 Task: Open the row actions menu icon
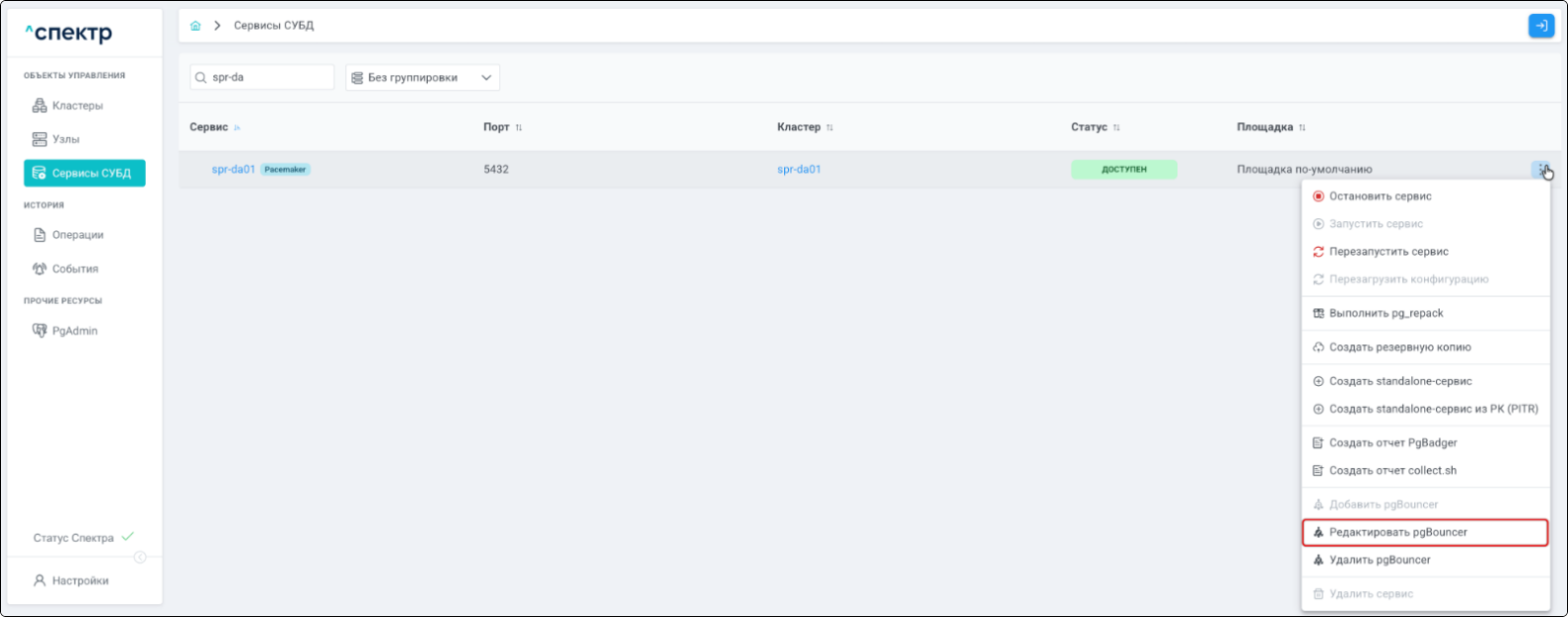1541,170
